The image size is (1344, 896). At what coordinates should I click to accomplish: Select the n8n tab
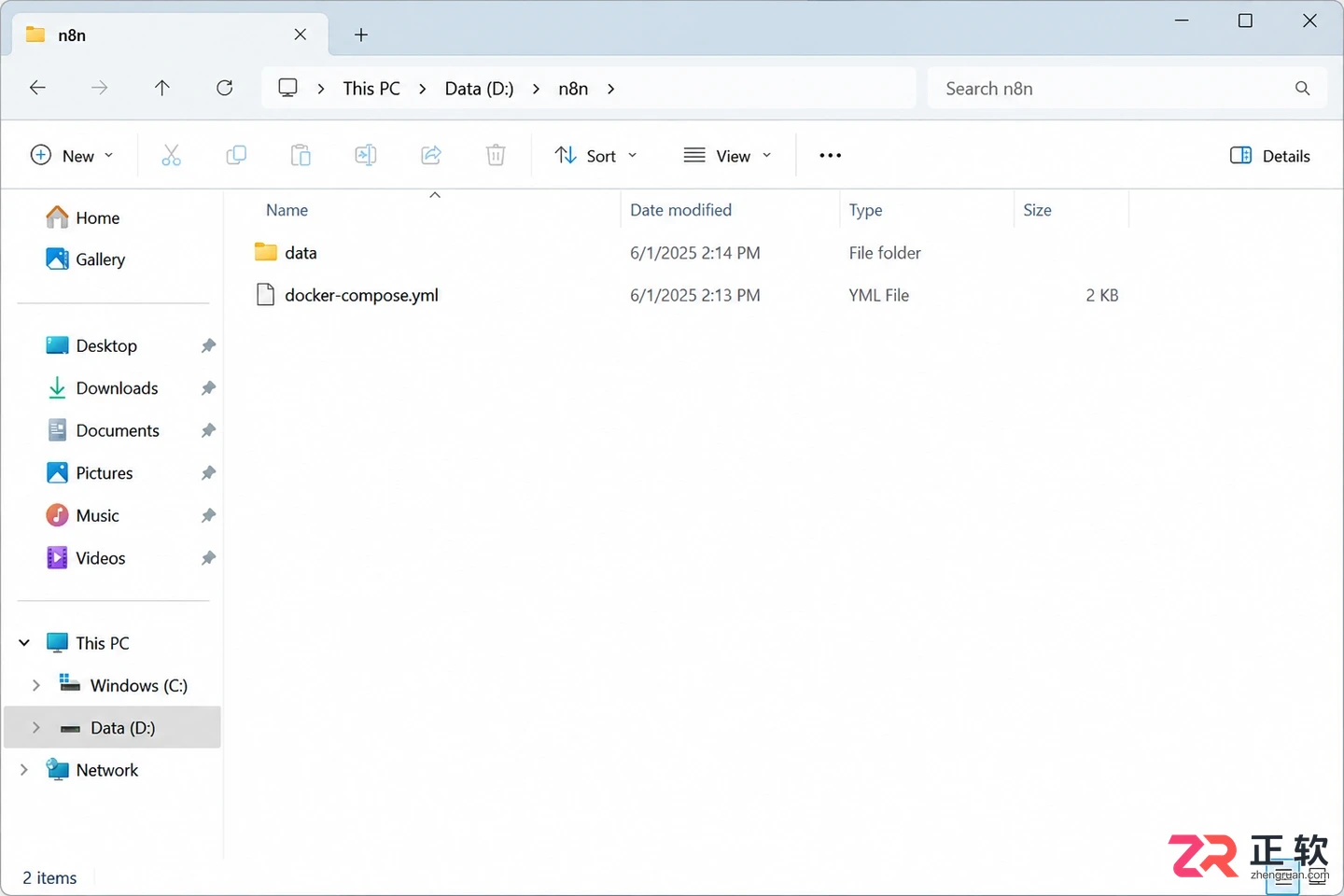(x=171, y=35)
